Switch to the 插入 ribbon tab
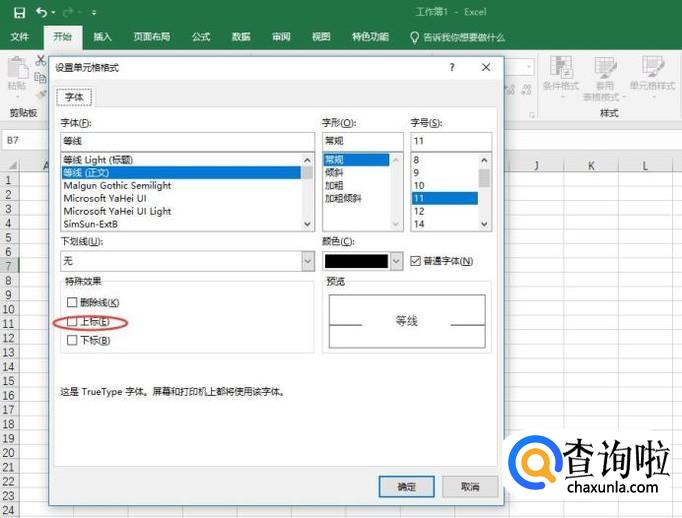 point(103,37)
